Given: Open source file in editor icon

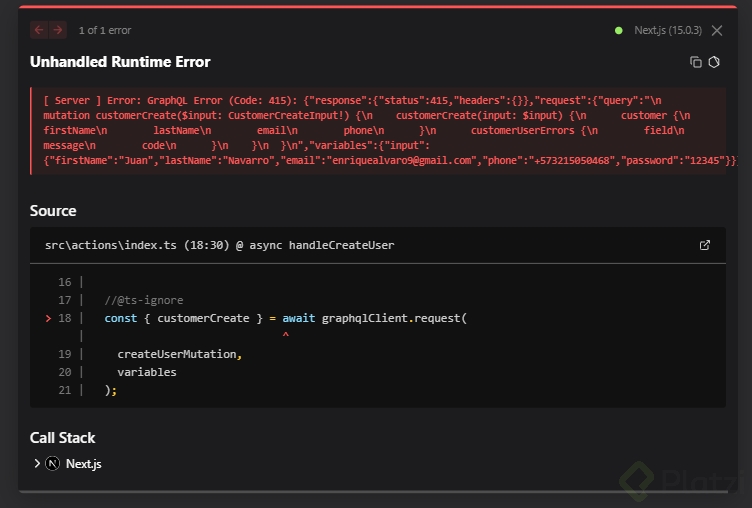Looking at the screenshot, I should click(705, 245).
